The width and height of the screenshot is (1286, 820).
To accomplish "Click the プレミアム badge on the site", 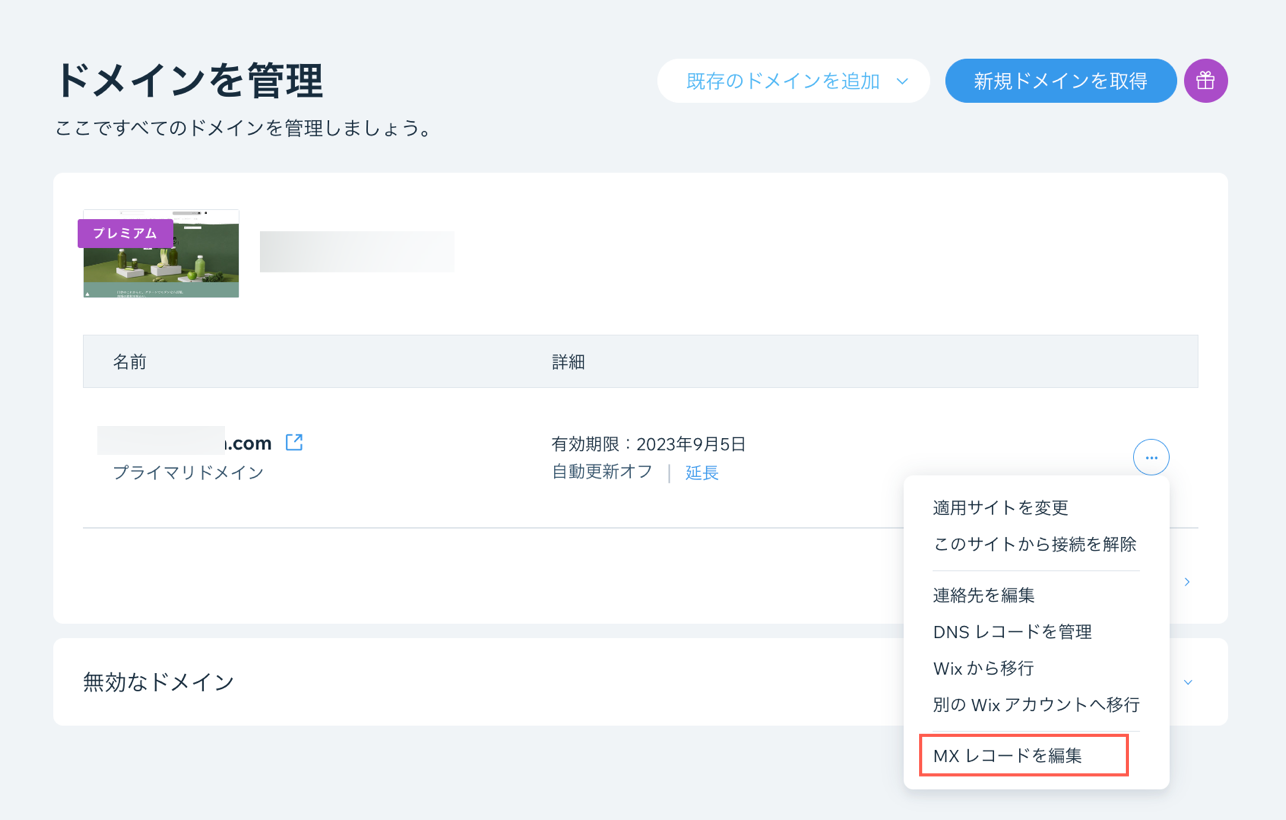I will (125, 233).
